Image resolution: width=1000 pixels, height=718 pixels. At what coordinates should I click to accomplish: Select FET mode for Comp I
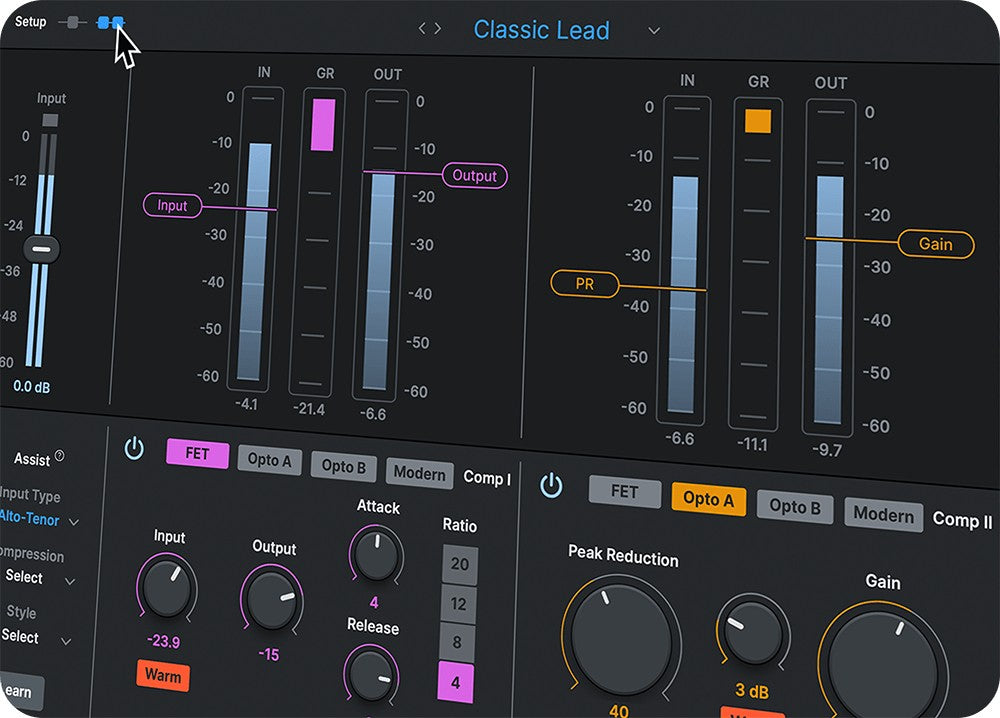click(x=197, y=453)
